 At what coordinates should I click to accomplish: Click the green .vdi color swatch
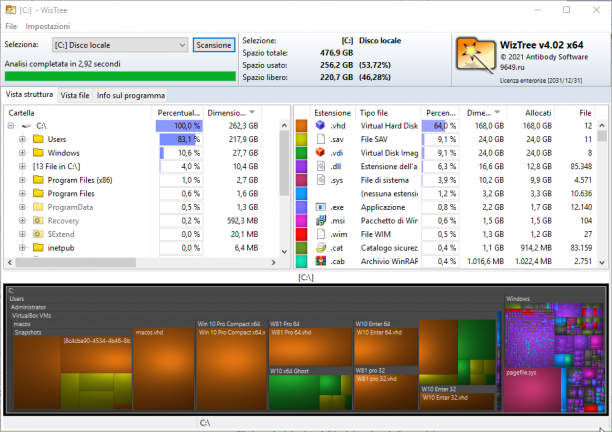point(301,153)
